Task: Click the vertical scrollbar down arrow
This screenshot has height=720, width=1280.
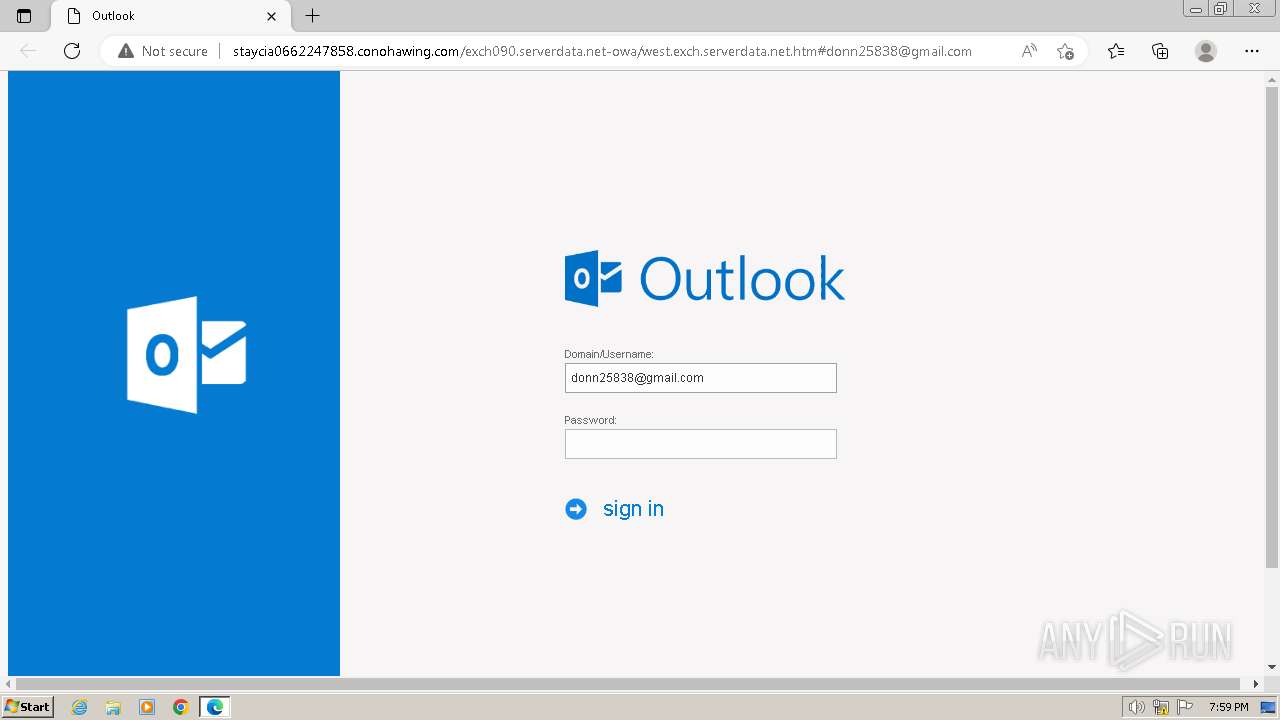Action: click(x=1272, y=667)
